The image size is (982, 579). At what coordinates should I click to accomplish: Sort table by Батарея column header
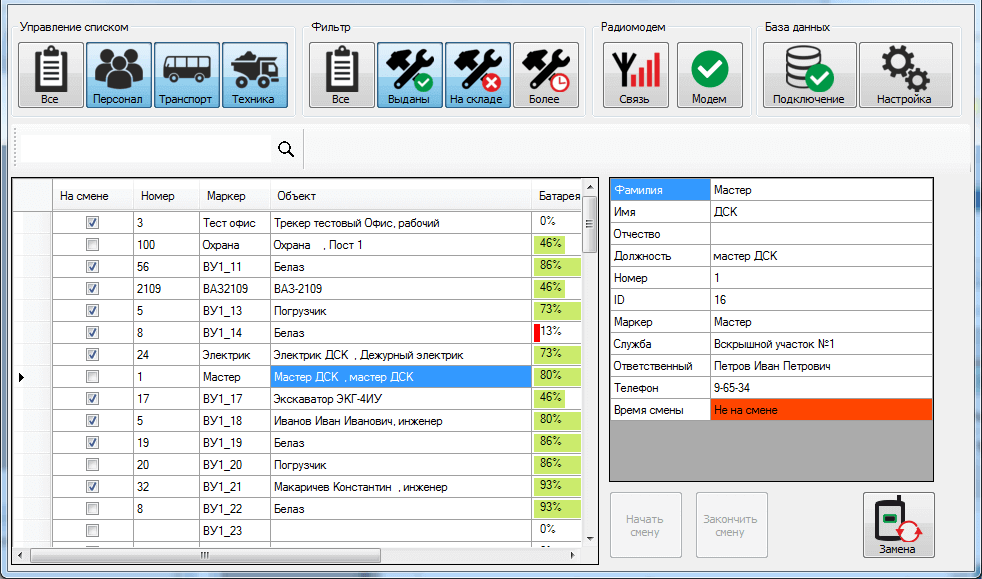click(x=558, y=196)
